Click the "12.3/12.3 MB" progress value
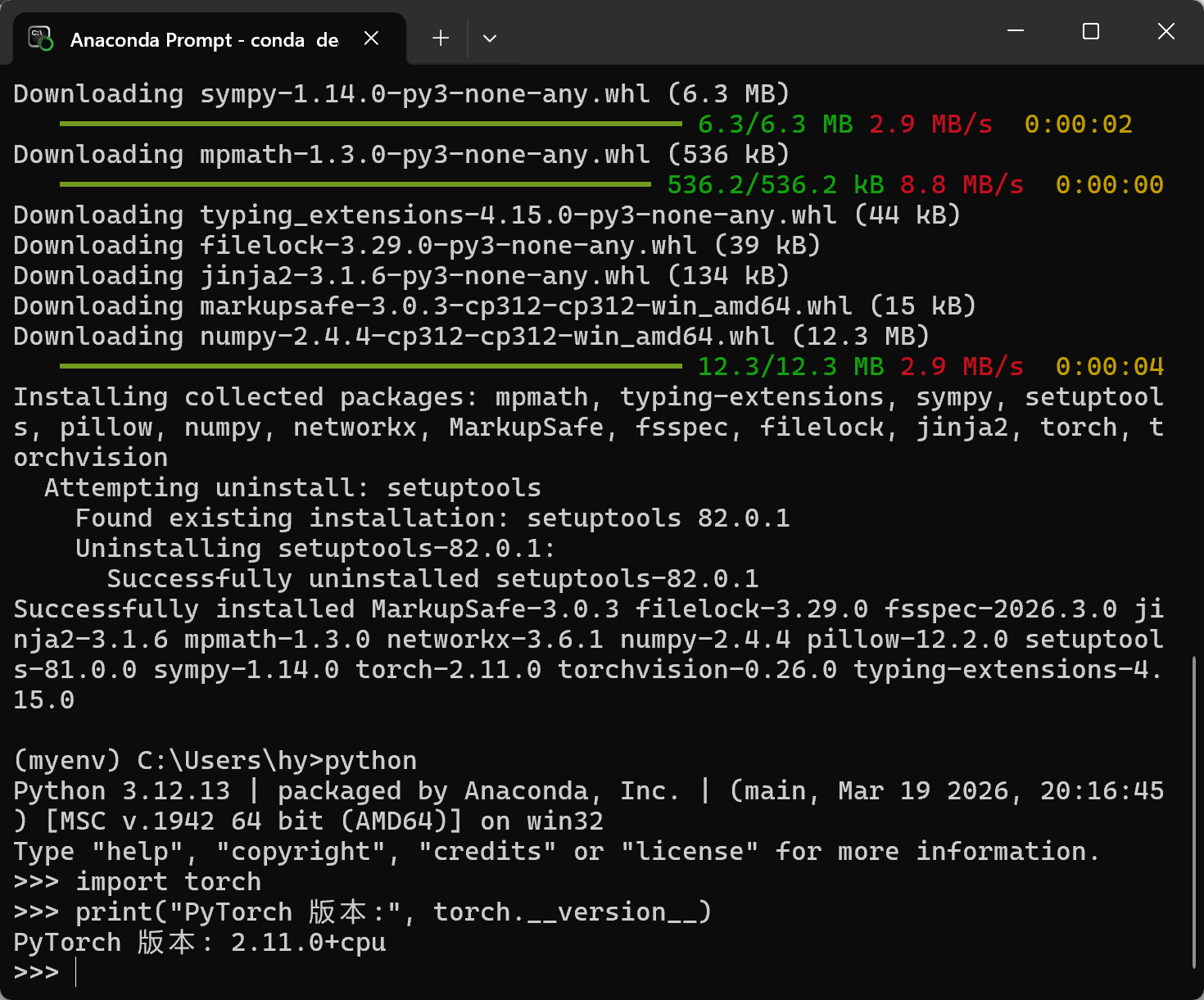Image resolution: width=1204 pixels, height=1000 pixels. [x=791, y=367]
